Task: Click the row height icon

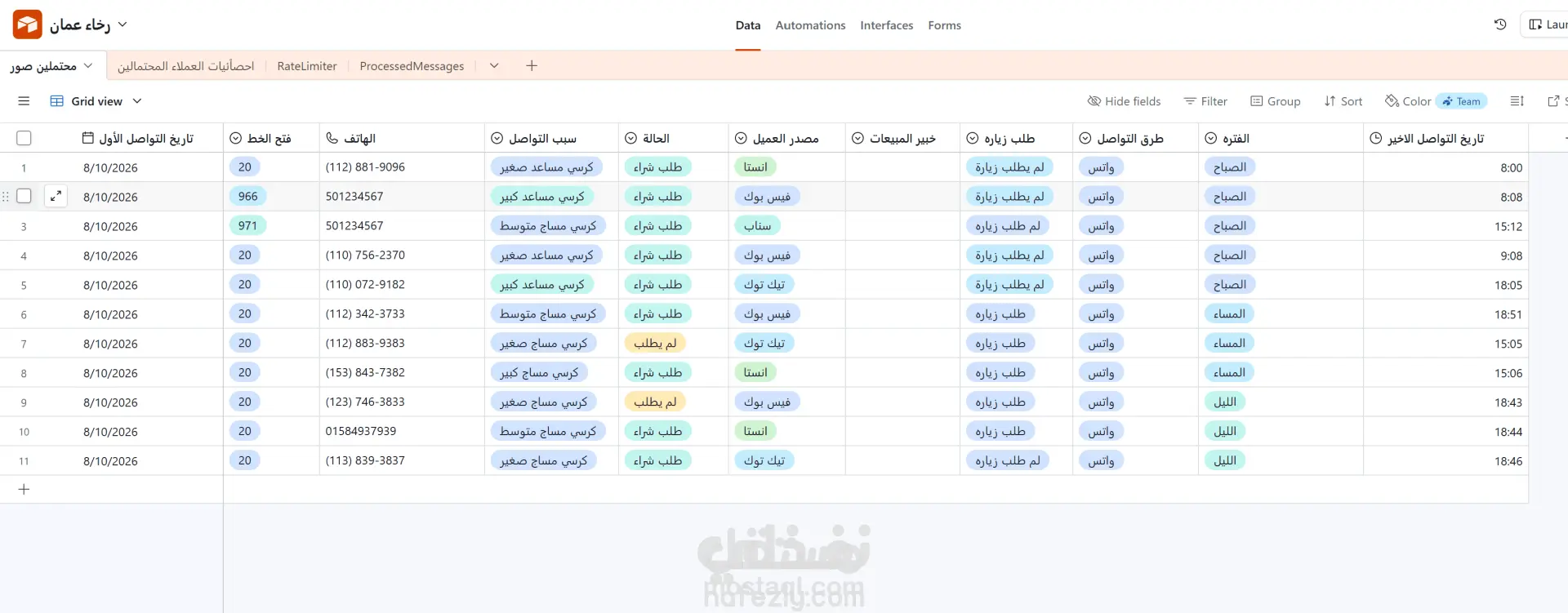Action: click(1517, 101)
